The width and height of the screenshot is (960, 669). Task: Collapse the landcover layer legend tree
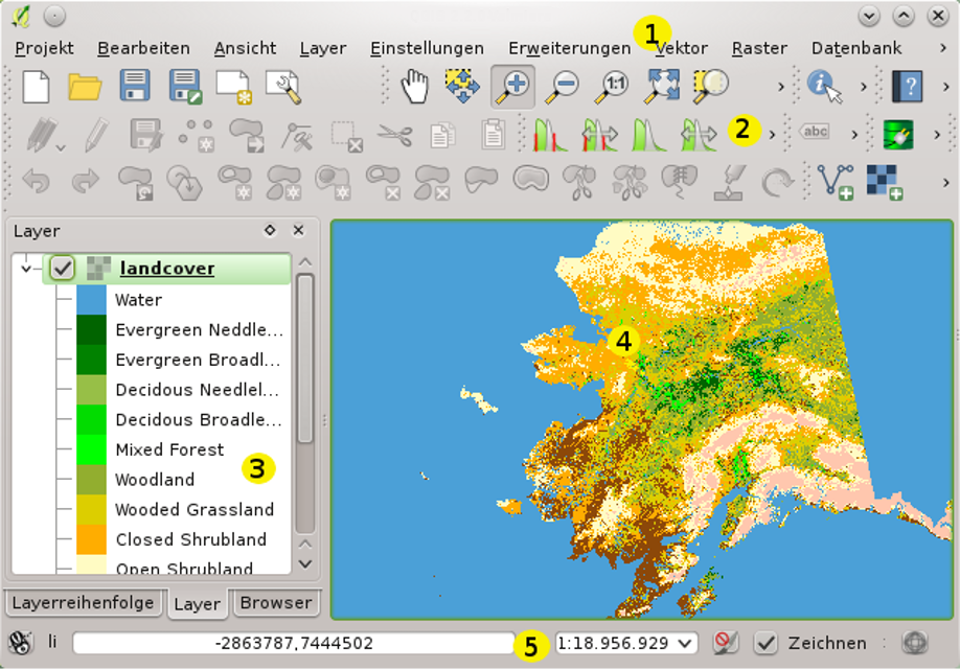26,268
